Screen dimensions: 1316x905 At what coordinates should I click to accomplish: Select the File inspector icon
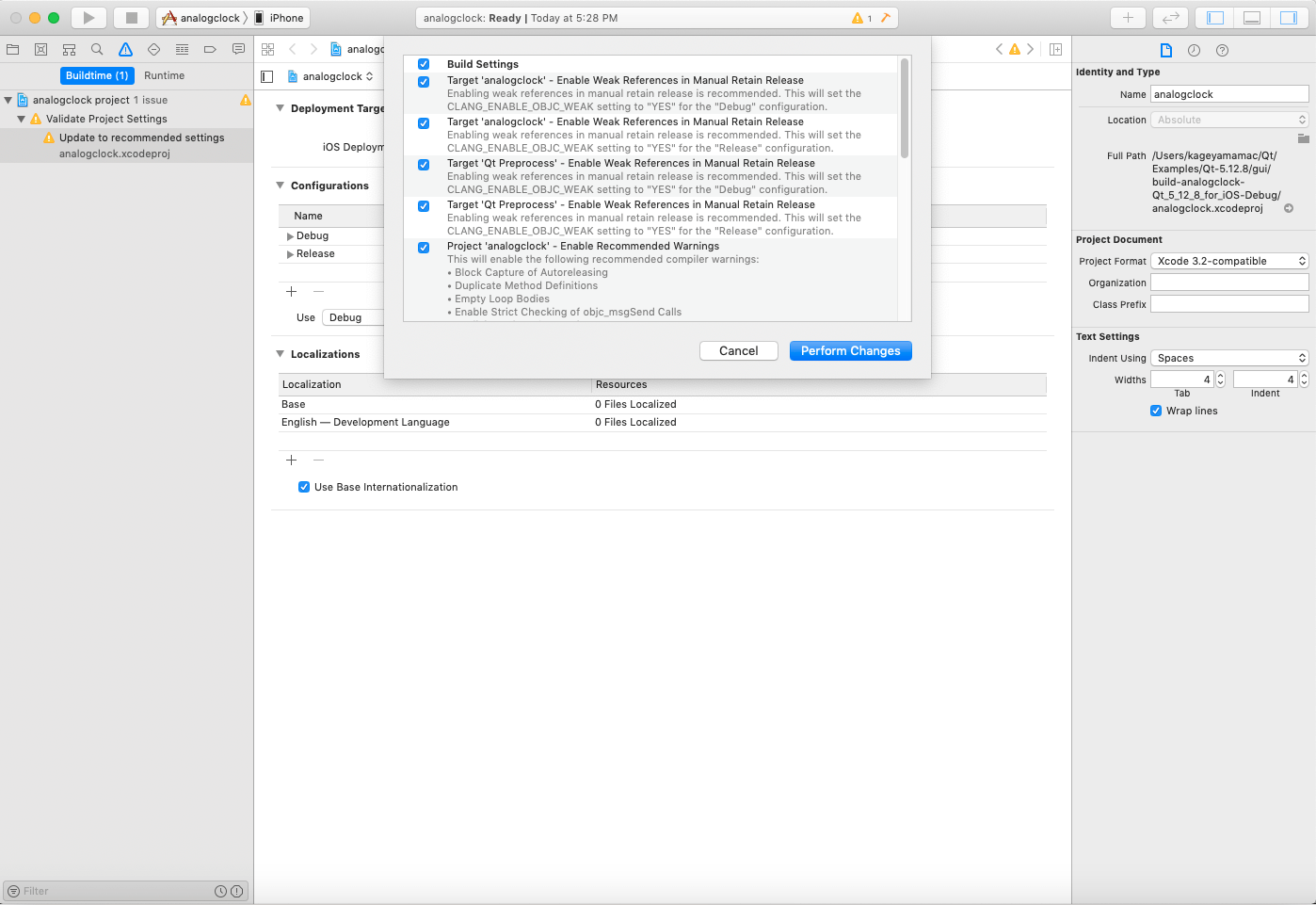[1166, 50]
